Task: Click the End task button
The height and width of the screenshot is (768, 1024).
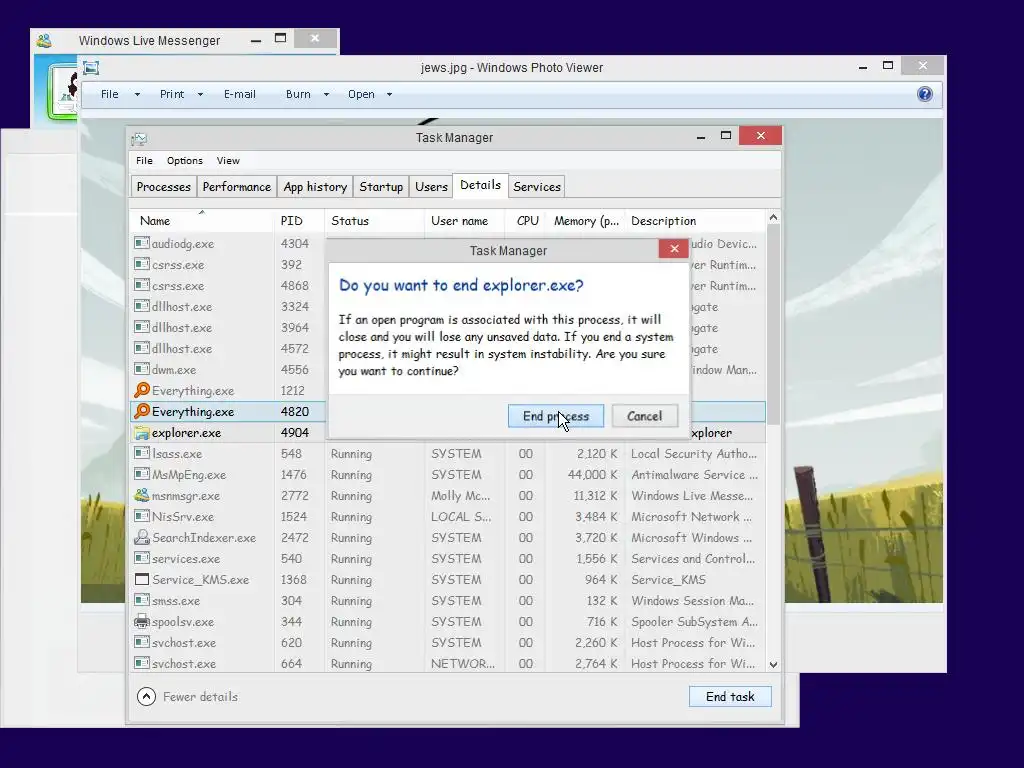Action: [730, 697]
